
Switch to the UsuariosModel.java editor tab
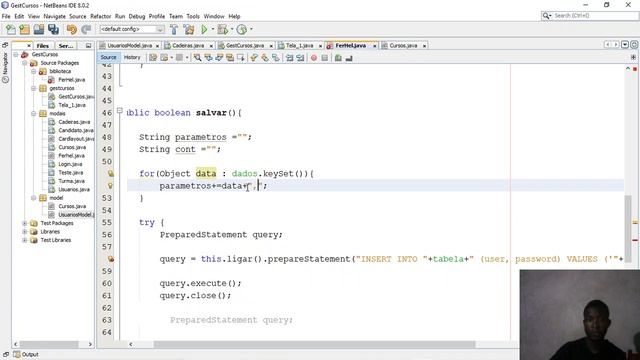point(130,45)
